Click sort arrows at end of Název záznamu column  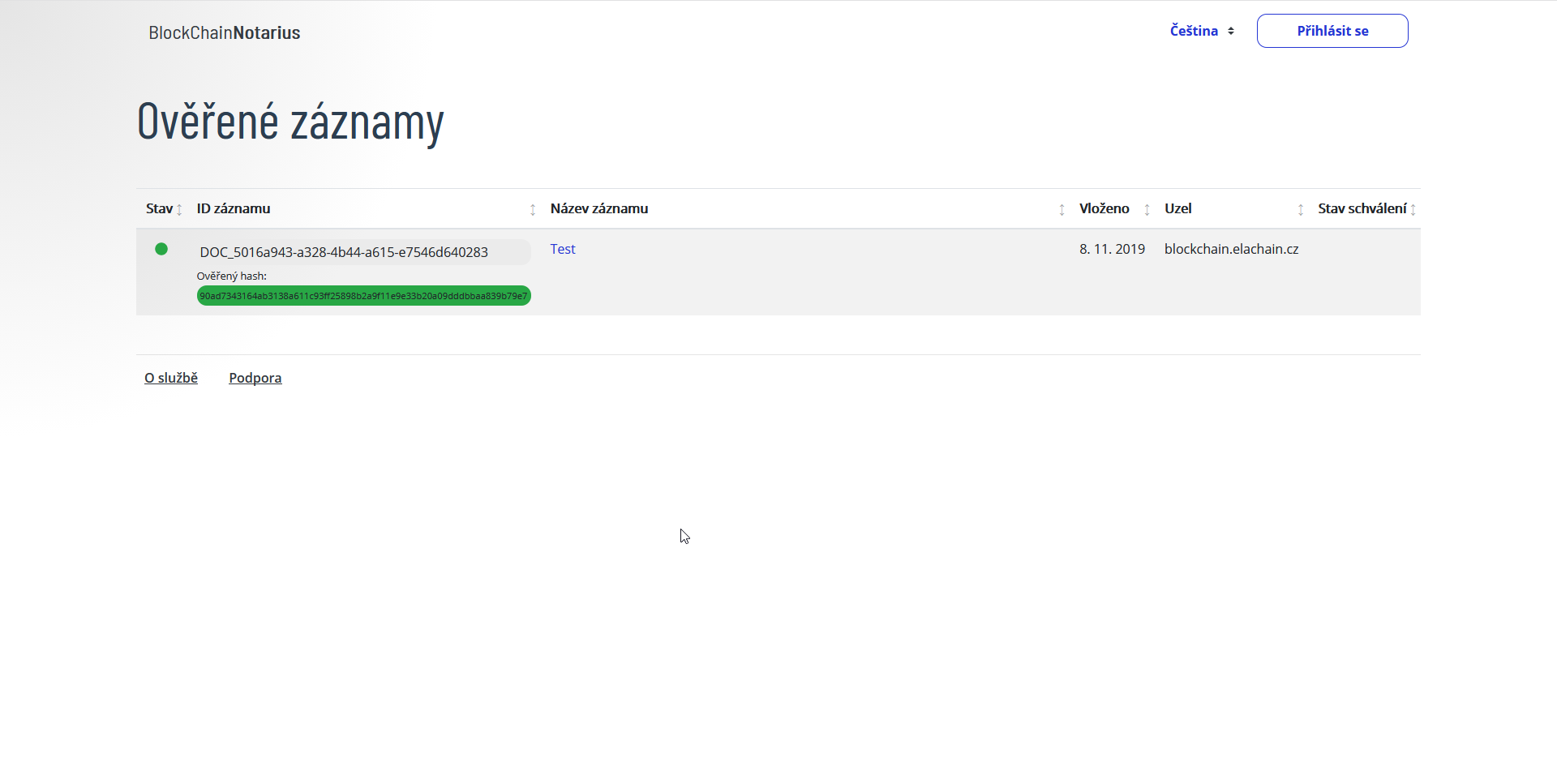pos(1062,210)
